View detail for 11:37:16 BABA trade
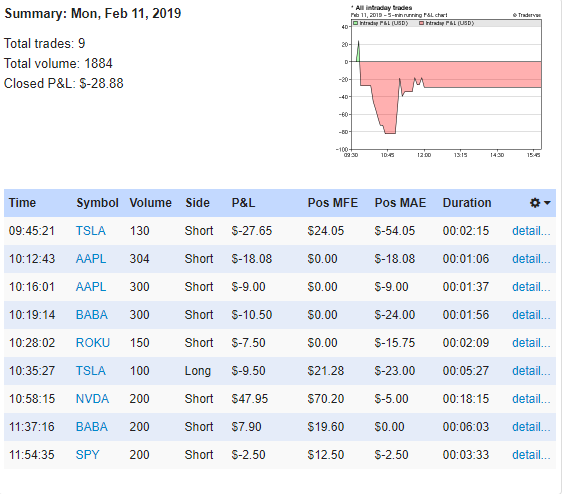The width and height of the screenshot is (566, 494). click(x=531, y=427)
